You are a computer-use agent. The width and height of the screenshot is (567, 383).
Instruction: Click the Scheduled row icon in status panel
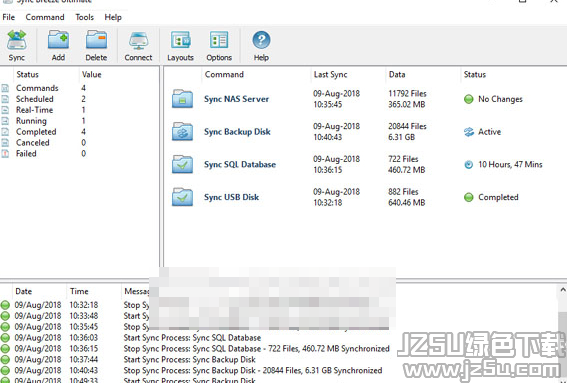click(x=5, y=99)
